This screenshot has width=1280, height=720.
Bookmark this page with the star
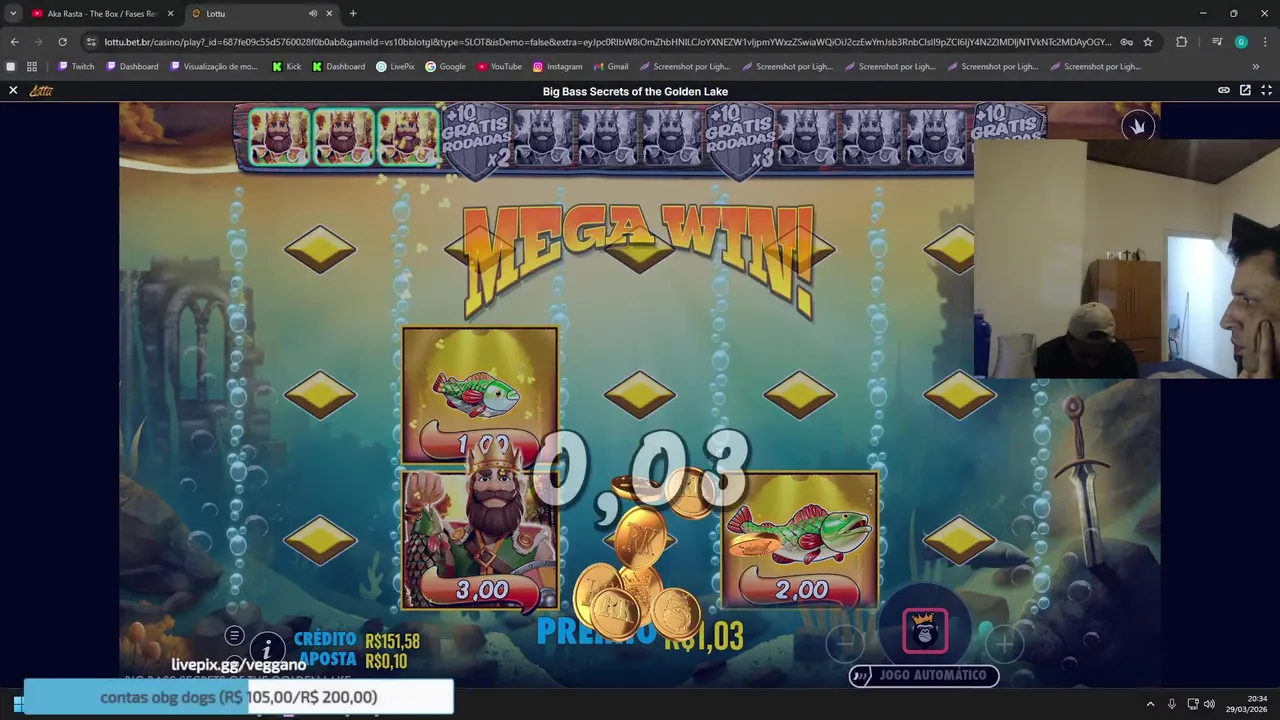tap(1148, 42)
